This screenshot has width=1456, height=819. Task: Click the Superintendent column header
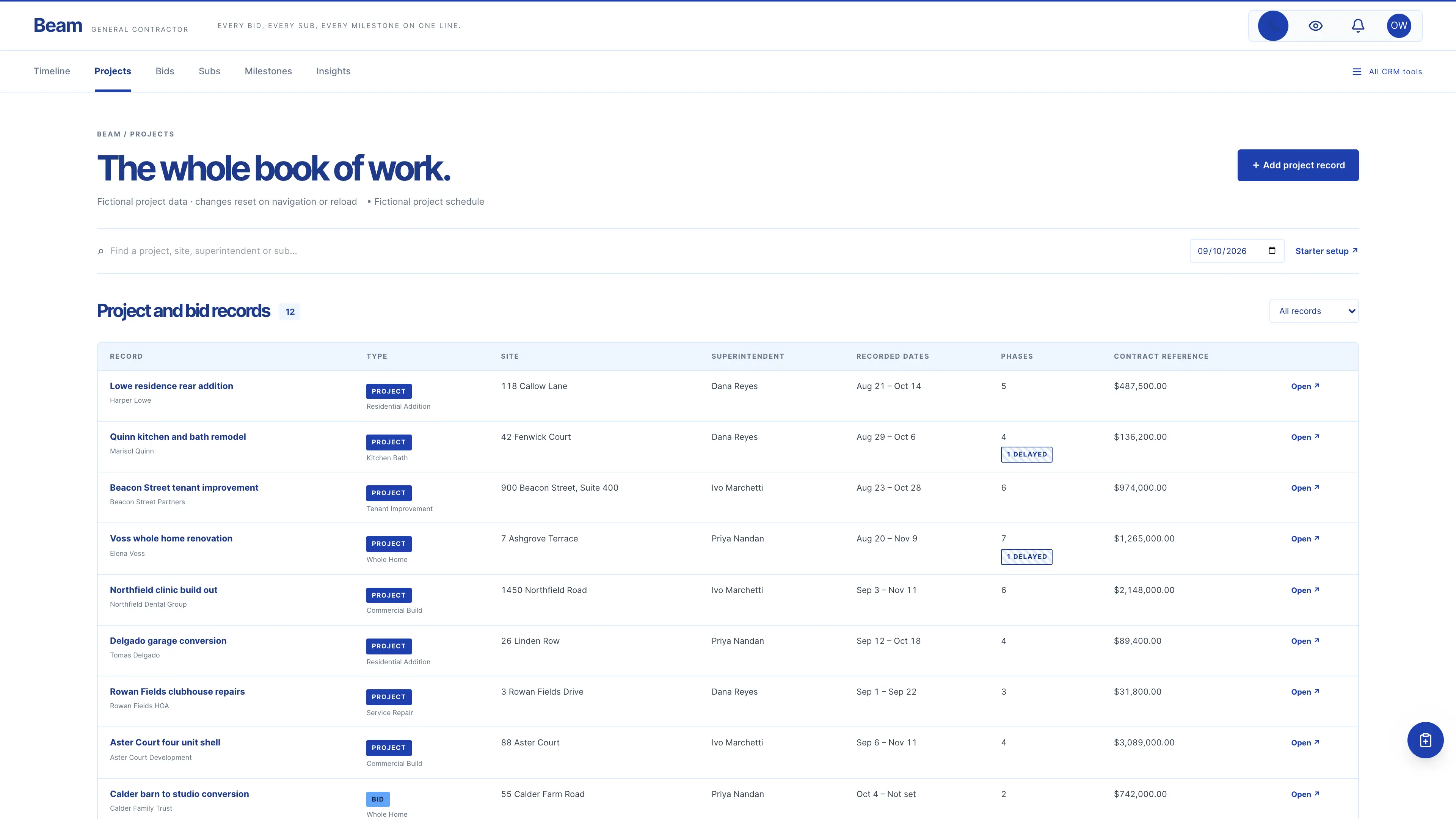[x=747, y=357]
